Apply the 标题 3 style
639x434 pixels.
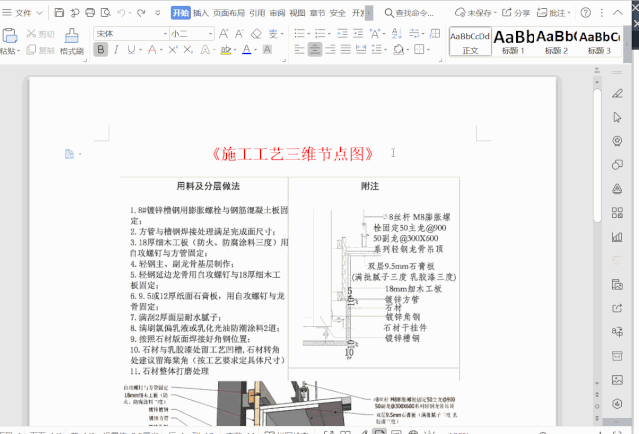coord(599,42)
